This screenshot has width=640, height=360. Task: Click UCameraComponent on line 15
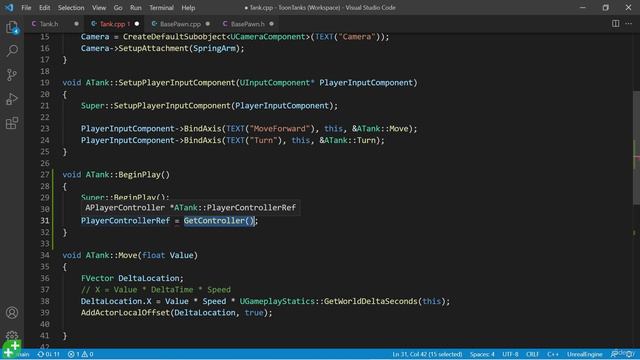point(268,37)
